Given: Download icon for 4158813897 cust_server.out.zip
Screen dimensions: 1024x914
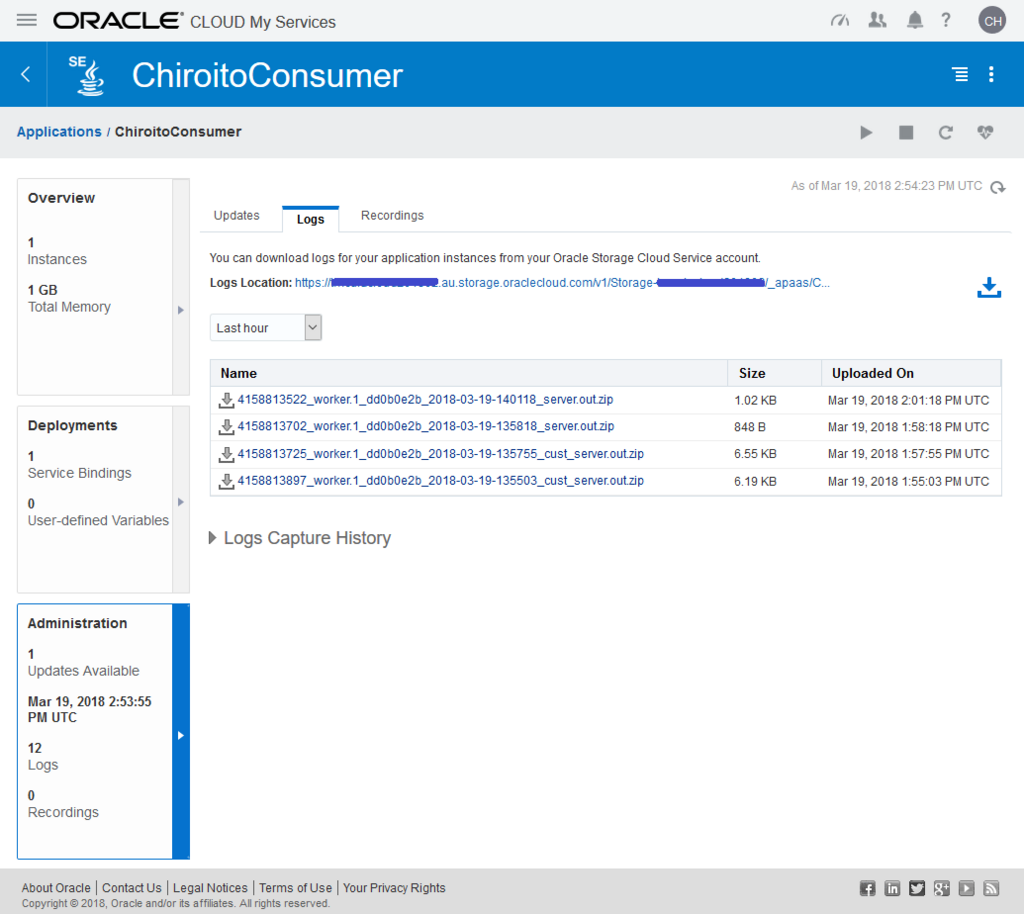Looking at the screenshot, I should pos(226,481).
